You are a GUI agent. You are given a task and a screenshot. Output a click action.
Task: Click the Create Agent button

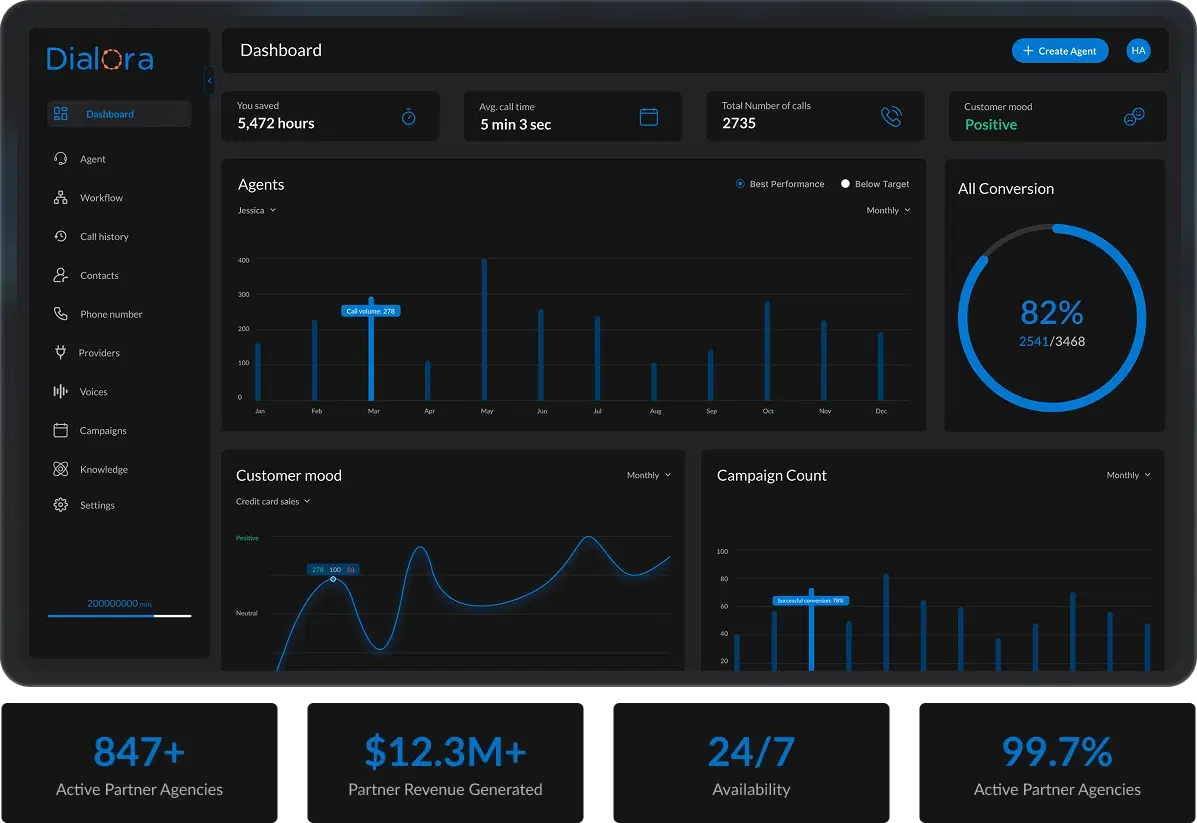[1060, 50]
